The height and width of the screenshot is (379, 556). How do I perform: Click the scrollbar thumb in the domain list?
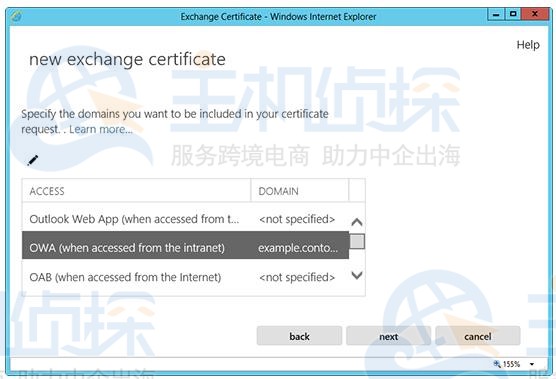357,241
